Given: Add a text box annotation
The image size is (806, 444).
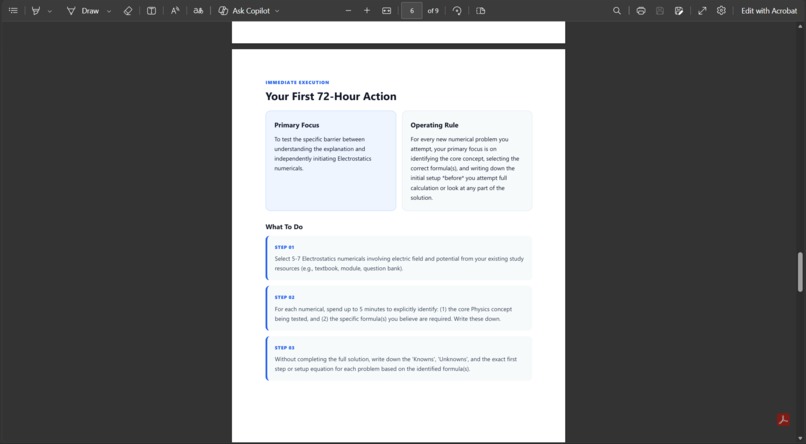Looking at the screenshot, I should [x=151, y=10].
